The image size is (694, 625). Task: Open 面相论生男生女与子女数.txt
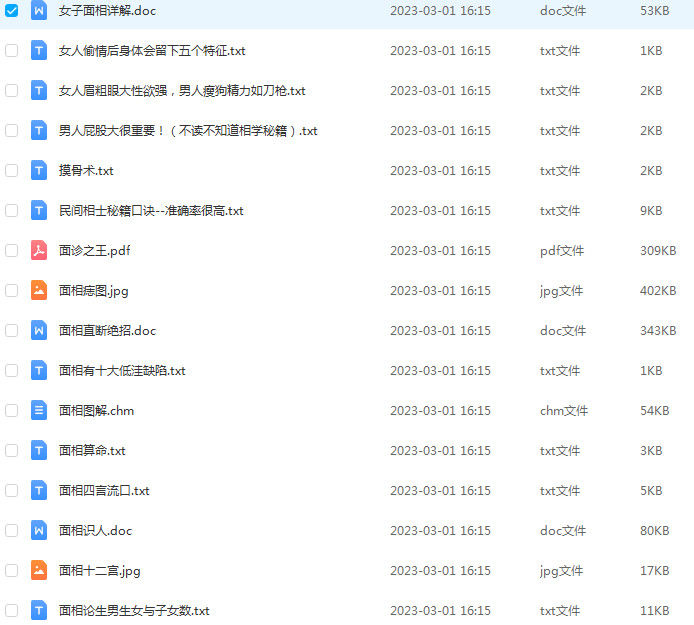134,610
